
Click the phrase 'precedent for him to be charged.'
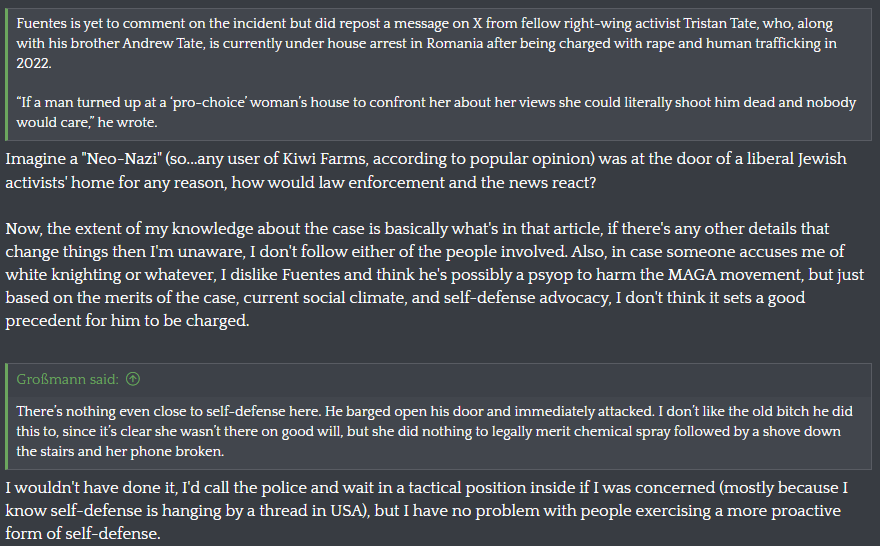127,320
